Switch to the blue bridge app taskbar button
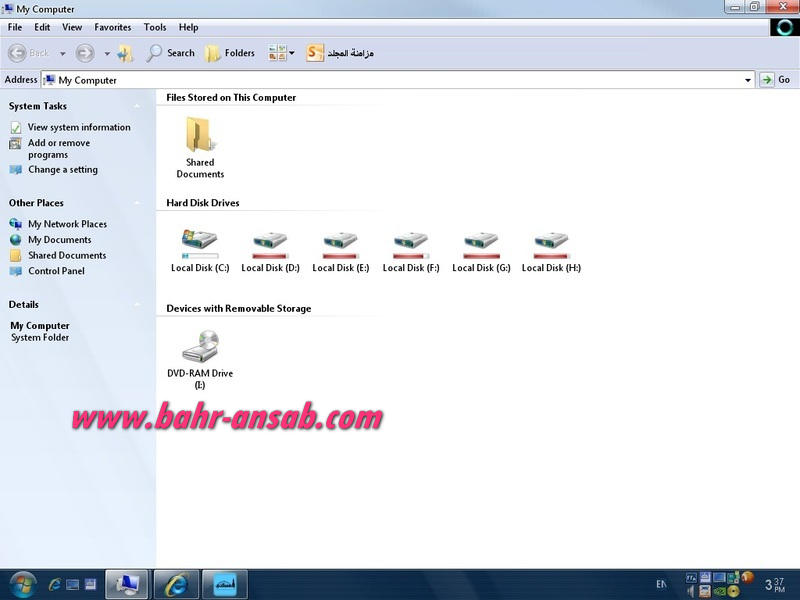The image size is (800, 600). pyautogui.click(x=224, y=585)
